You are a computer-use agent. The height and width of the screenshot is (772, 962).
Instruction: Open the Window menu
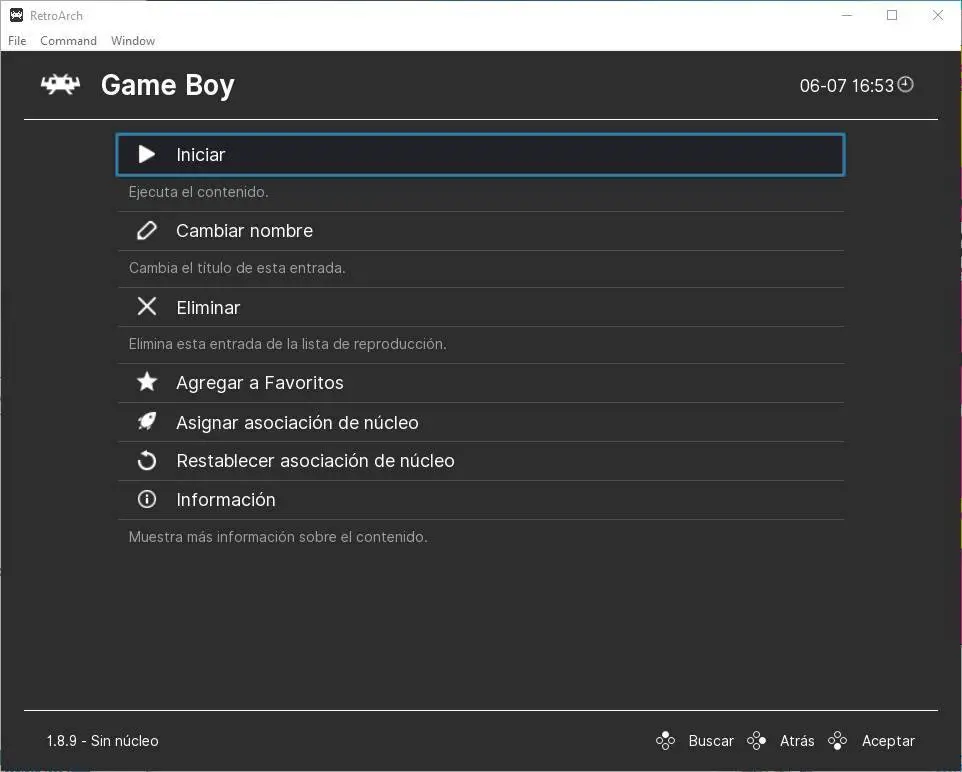pos(133,41)
